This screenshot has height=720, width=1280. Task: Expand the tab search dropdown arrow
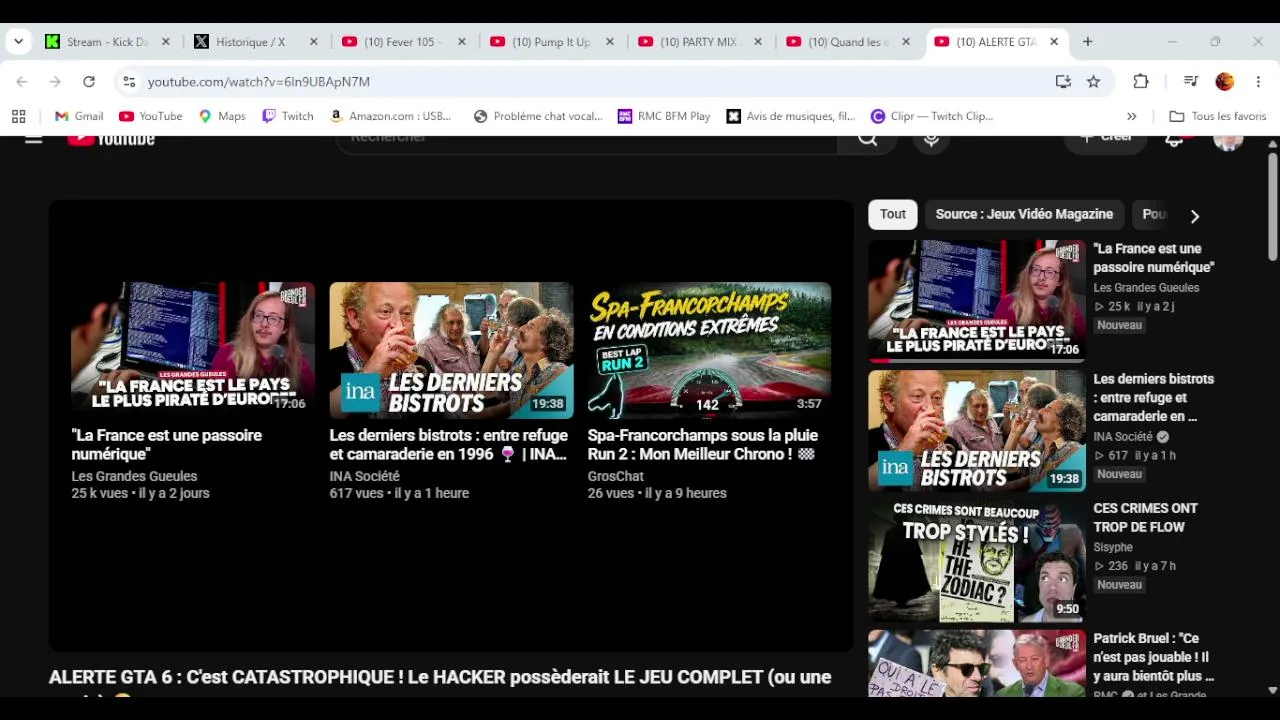point(18,42)
